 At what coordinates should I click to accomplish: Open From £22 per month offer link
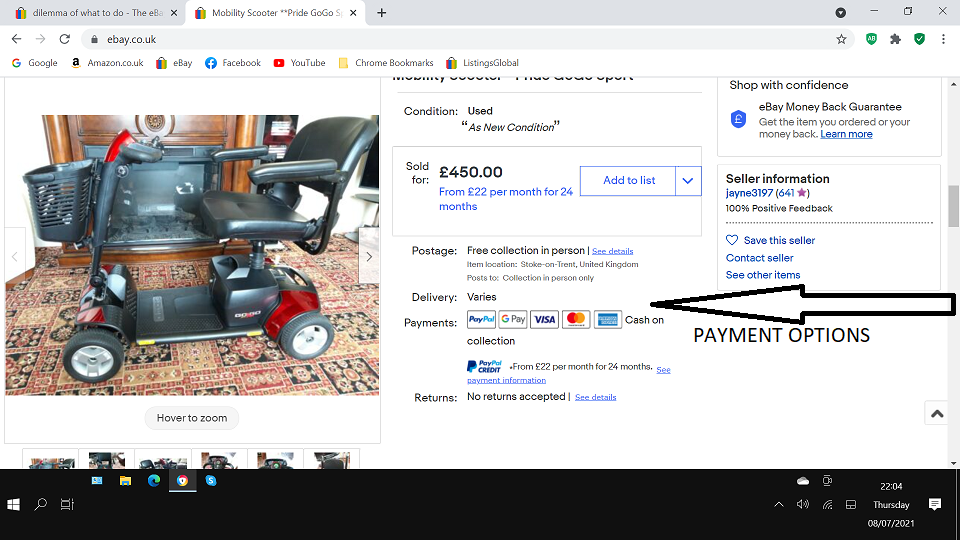pyautogui.click(x=506, y=199)
